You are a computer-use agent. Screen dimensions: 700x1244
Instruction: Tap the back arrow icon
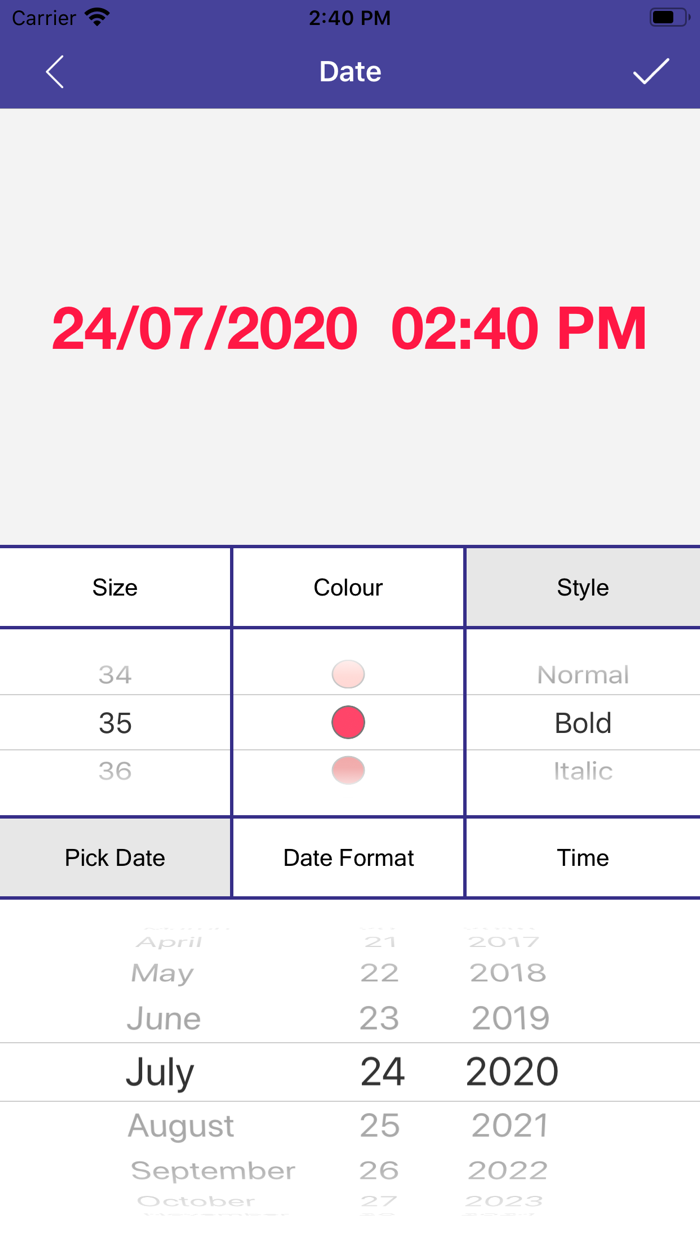(x=55, y=72)
